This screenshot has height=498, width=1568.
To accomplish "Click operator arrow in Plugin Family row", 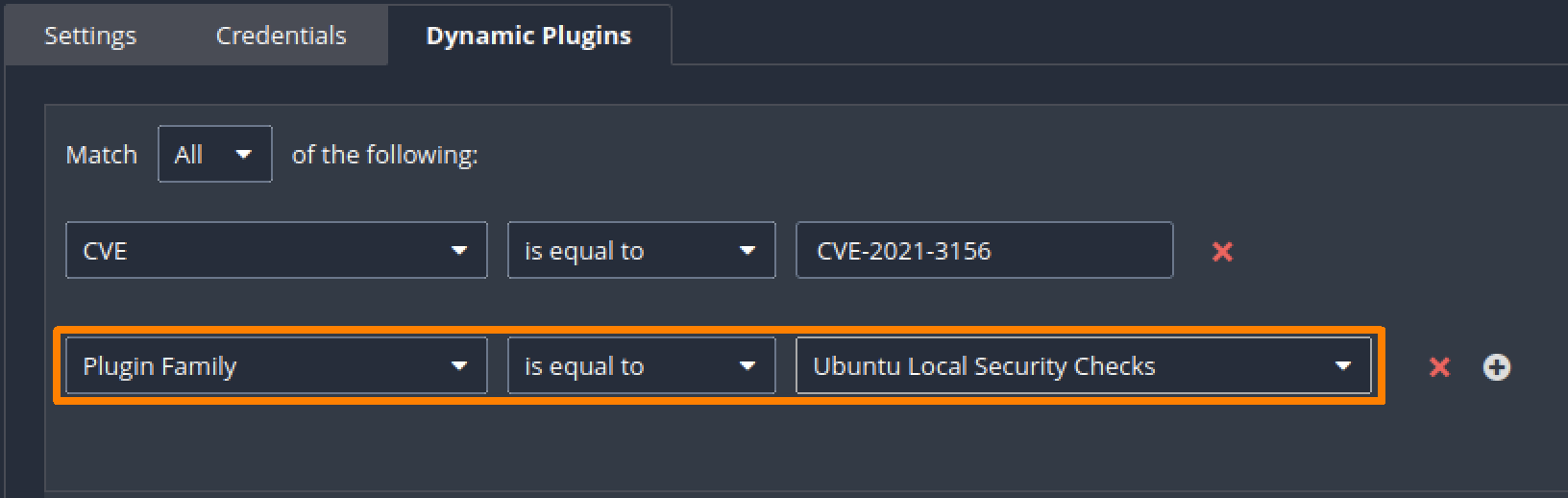I will click(x=747, y=366).
